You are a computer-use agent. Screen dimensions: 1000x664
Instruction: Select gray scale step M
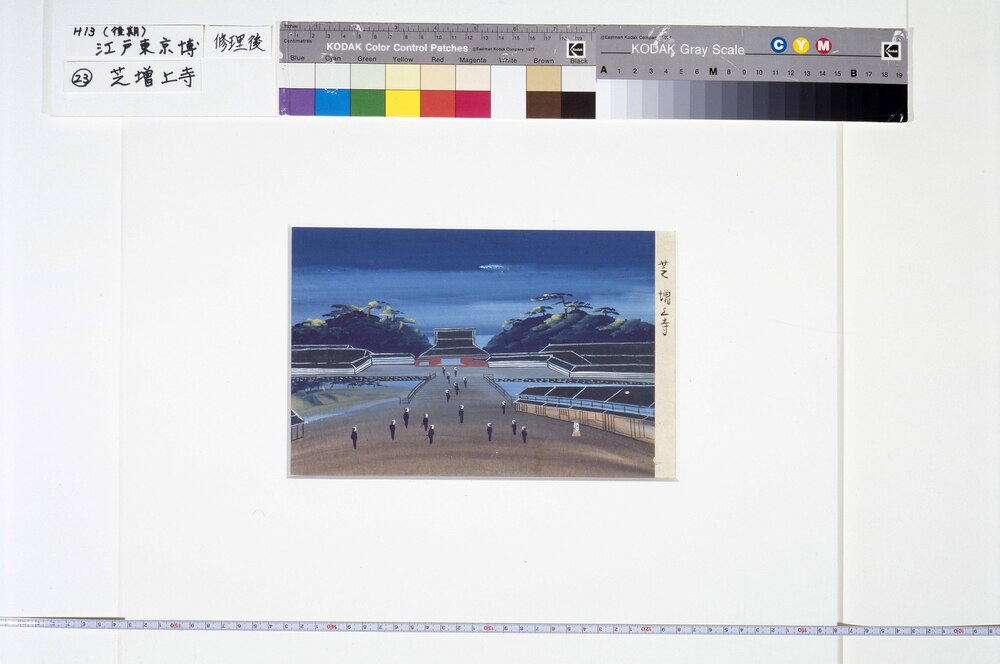(713, 100)
